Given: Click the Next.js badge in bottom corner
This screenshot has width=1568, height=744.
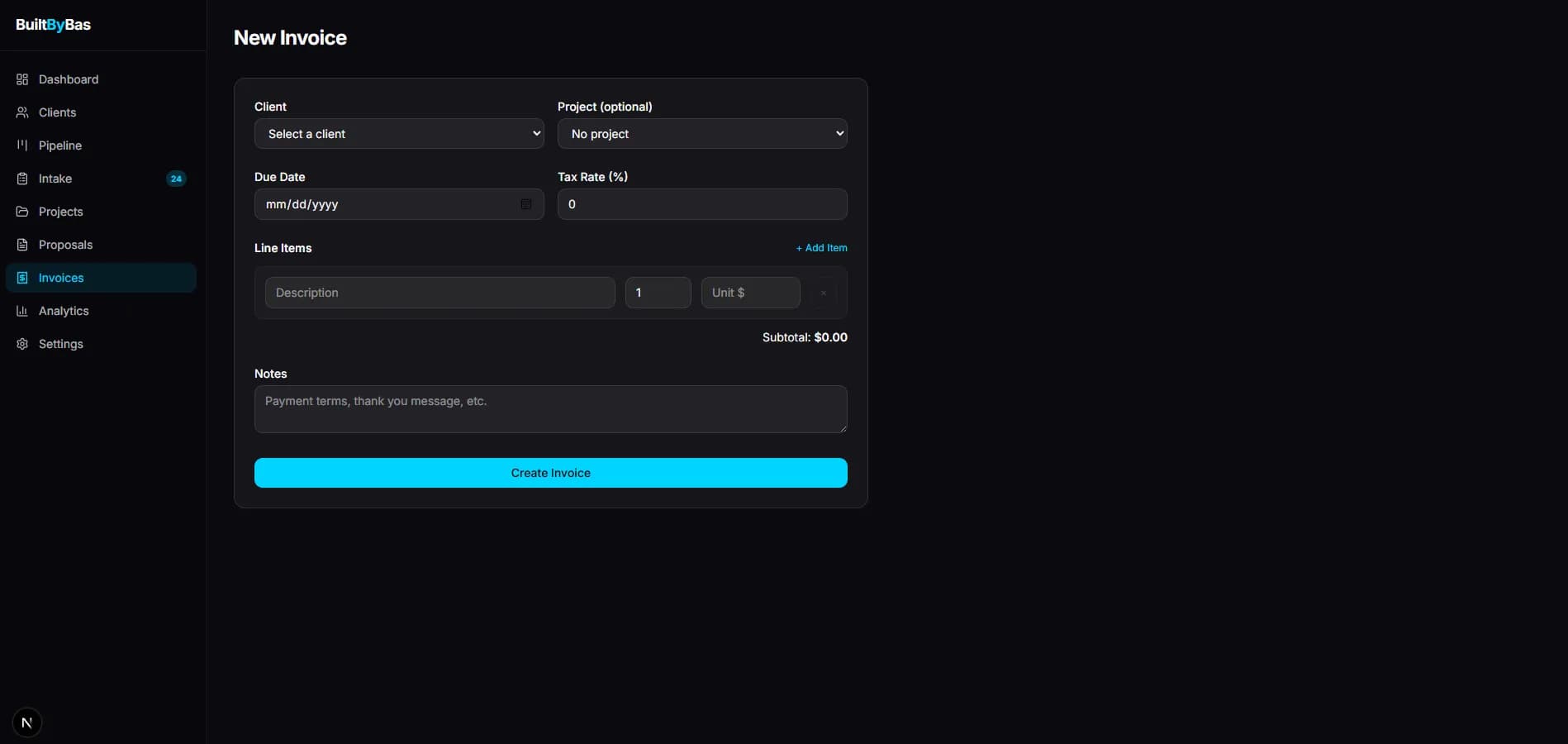Looking at the screenshot, I should 27,723.
